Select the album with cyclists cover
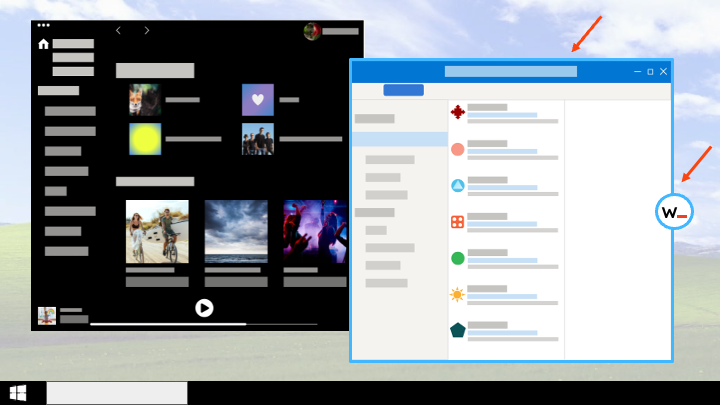Screen dimensions: 720x405 pyautogui.click(x=157, y=231)
